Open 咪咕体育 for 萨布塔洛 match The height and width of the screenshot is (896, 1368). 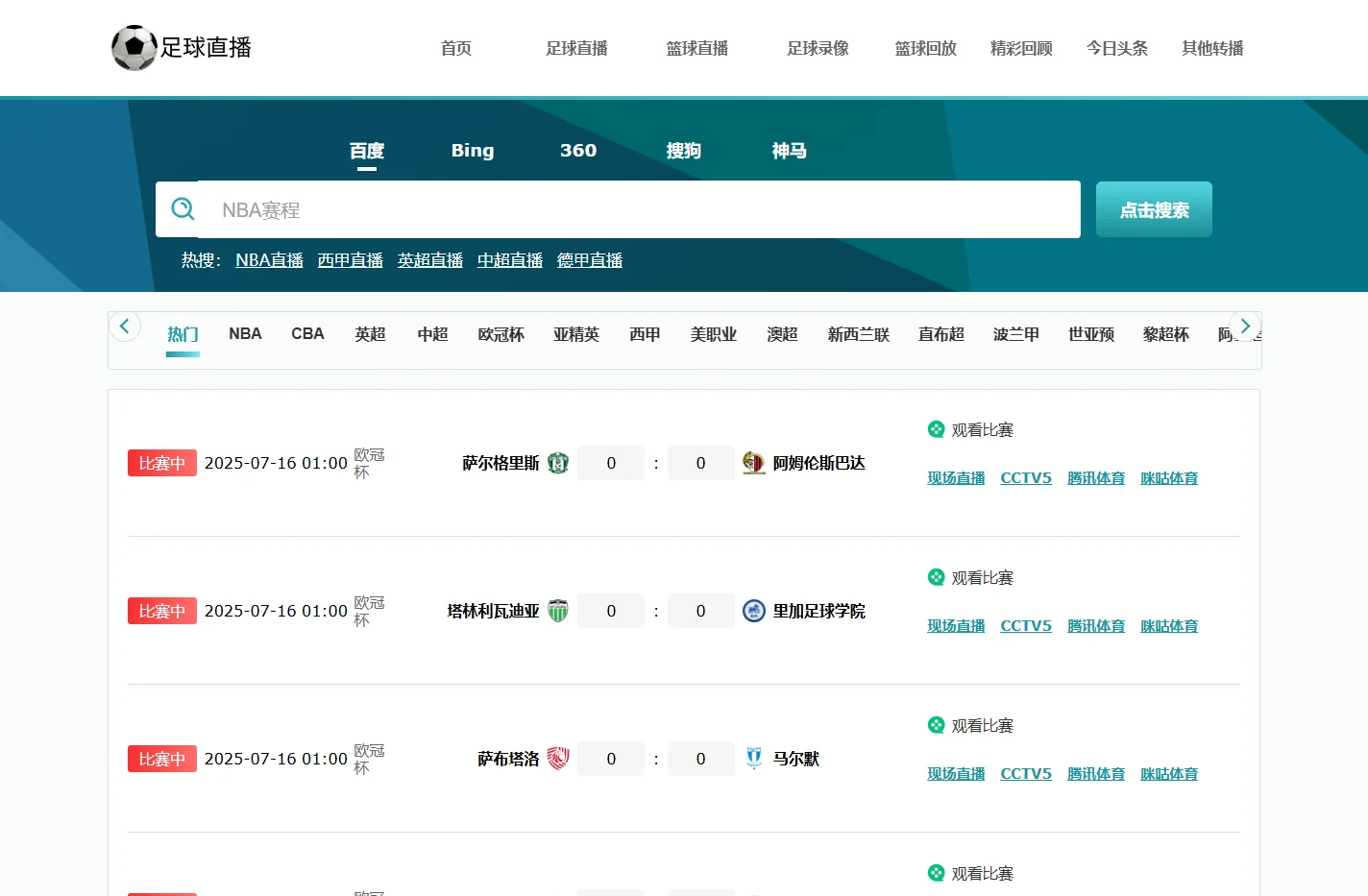1169,774
